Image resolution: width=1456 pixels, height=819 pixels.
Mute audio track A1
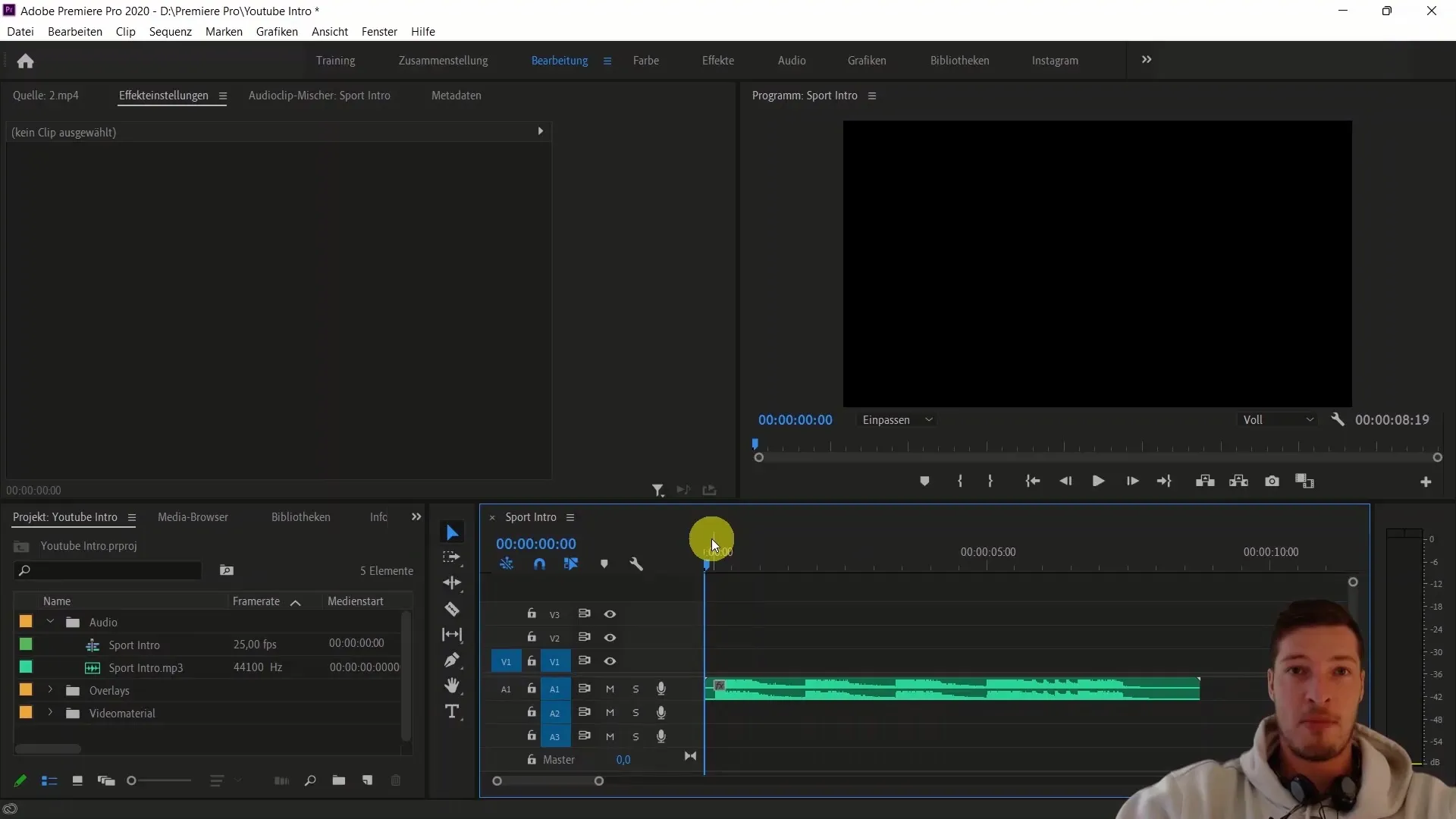tap(610, 689)
